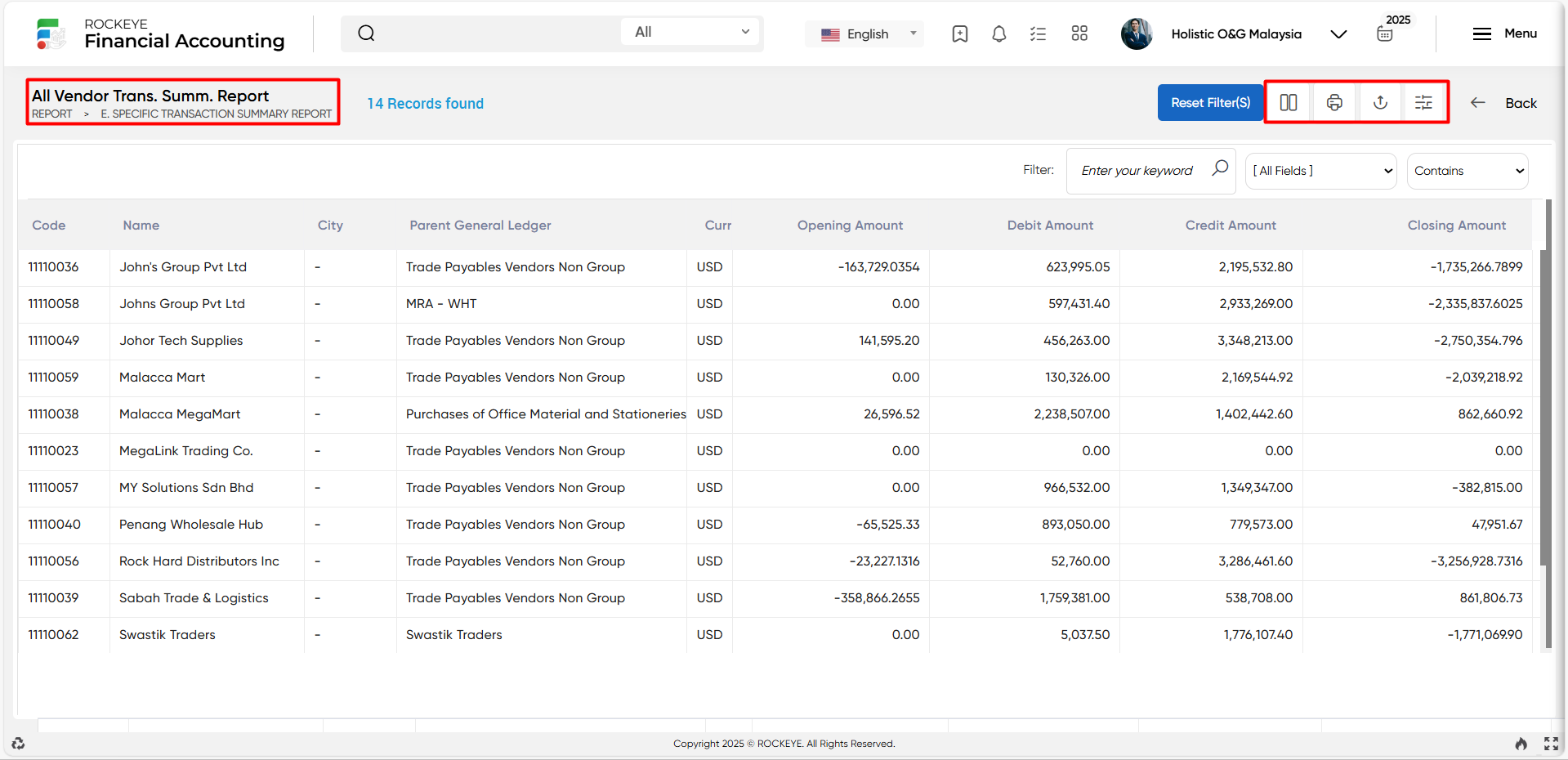
Task: Select MY Solutions Sdn Bhd vendor
Action: pos(186,488)
